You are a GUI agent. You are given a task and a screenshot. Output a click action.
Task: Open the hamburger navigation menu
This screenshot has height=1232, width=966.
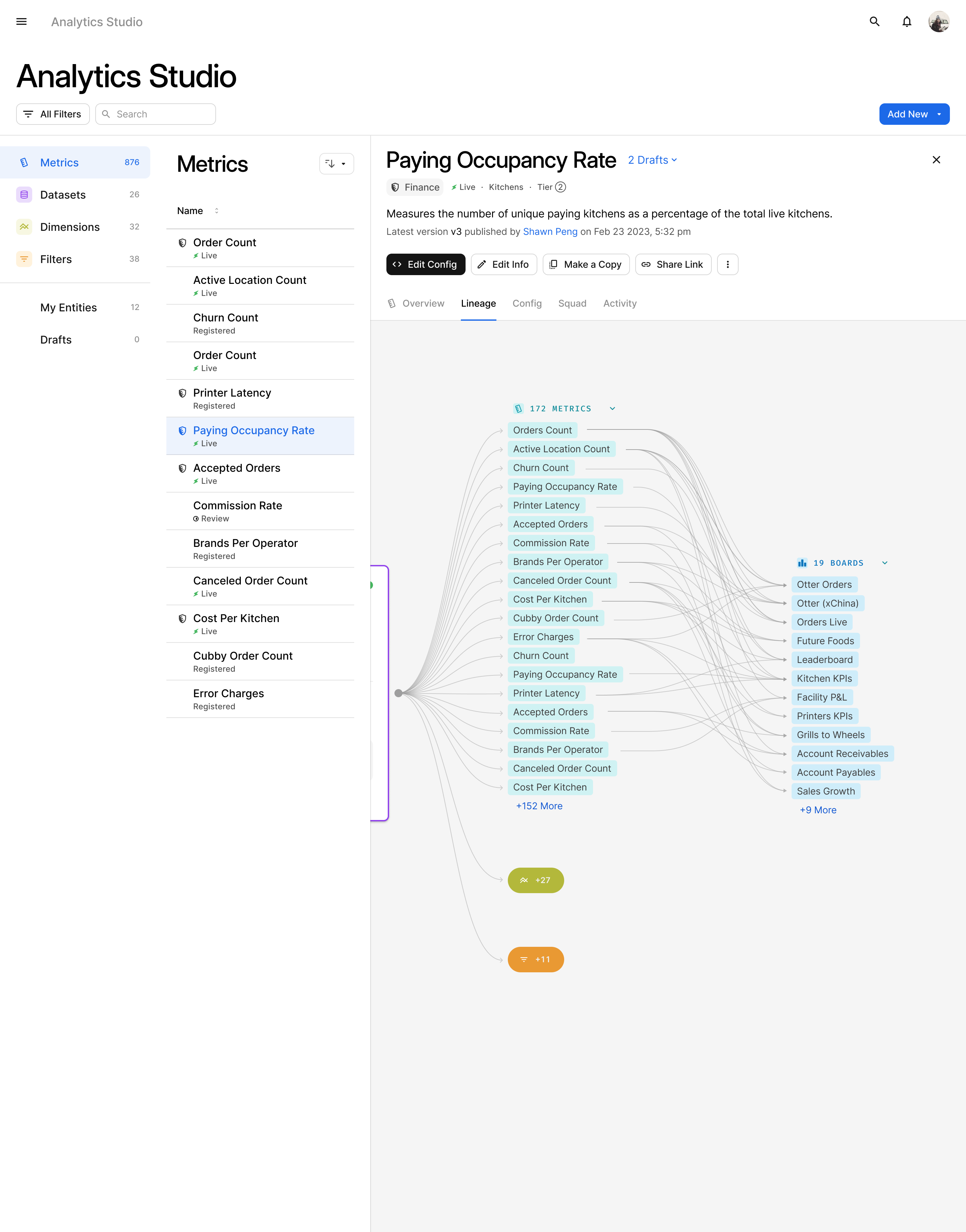pos(21,21)
